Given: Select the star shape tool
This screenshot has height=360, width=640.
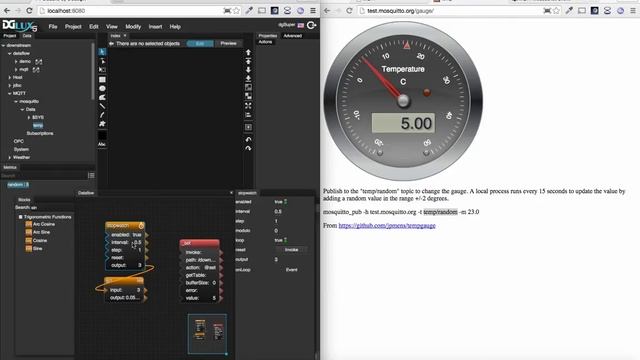Looking at the screenshot, I should click(102, 124).
